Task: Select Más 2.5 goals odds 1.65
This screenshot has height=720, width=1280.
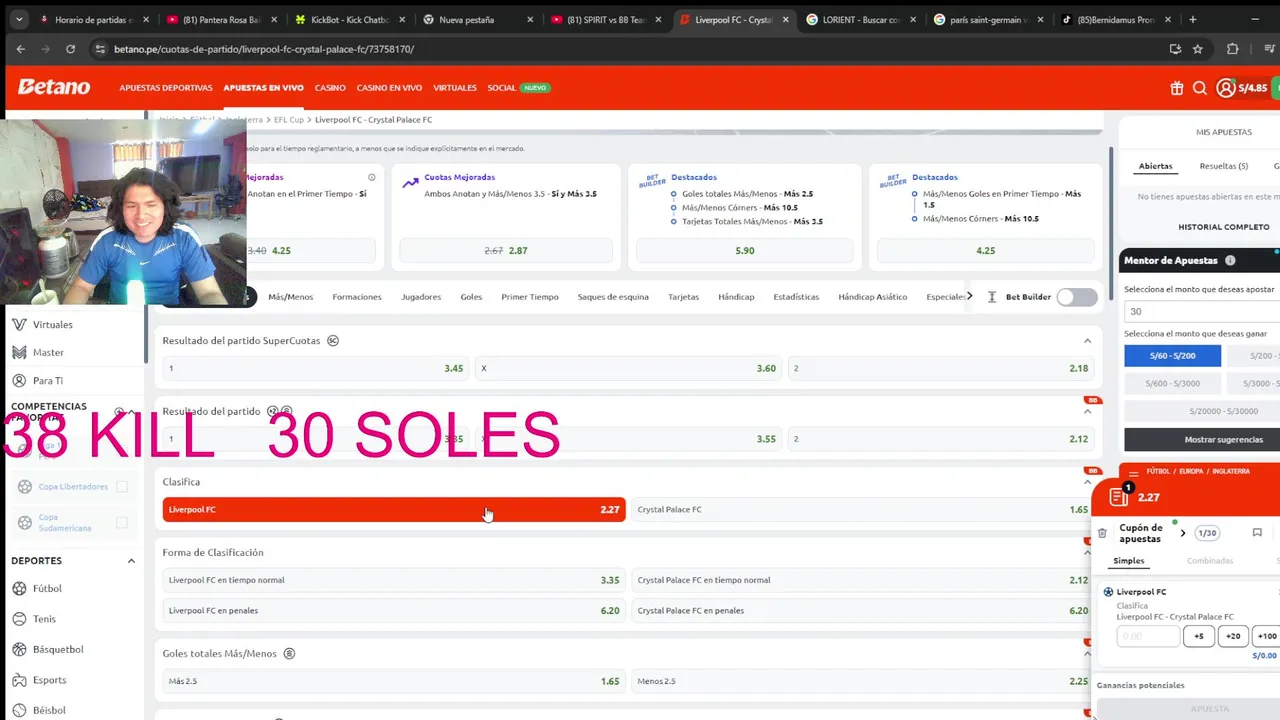Action: (394, 681)
